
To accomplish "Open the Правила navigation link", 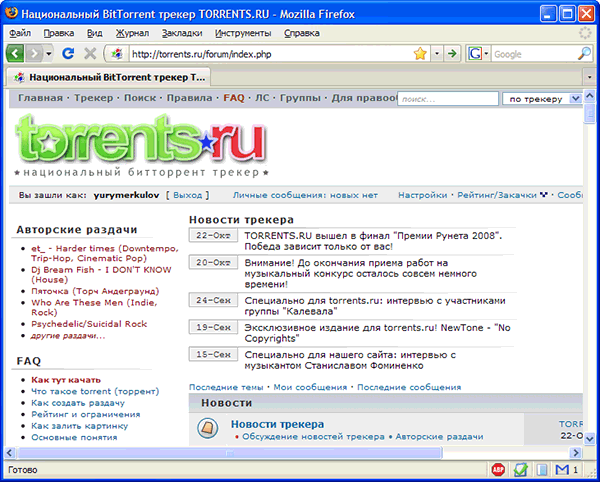I will [x=189, y=98].
